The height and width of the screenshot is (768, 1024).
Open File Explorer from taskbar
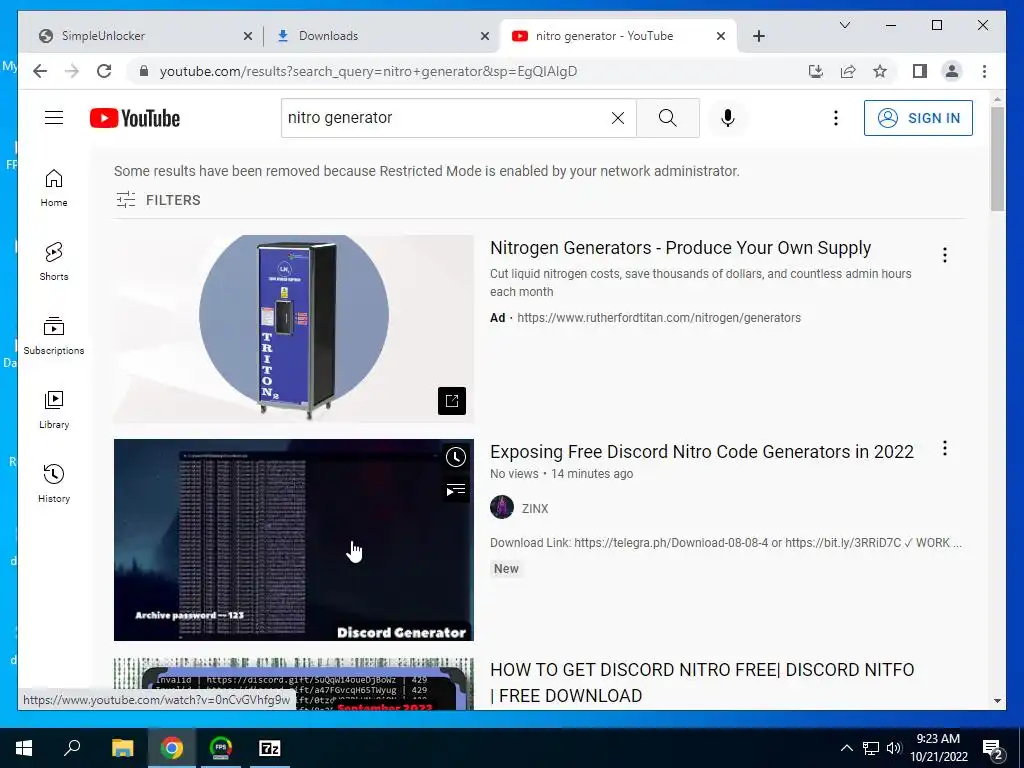pos(122,748)
